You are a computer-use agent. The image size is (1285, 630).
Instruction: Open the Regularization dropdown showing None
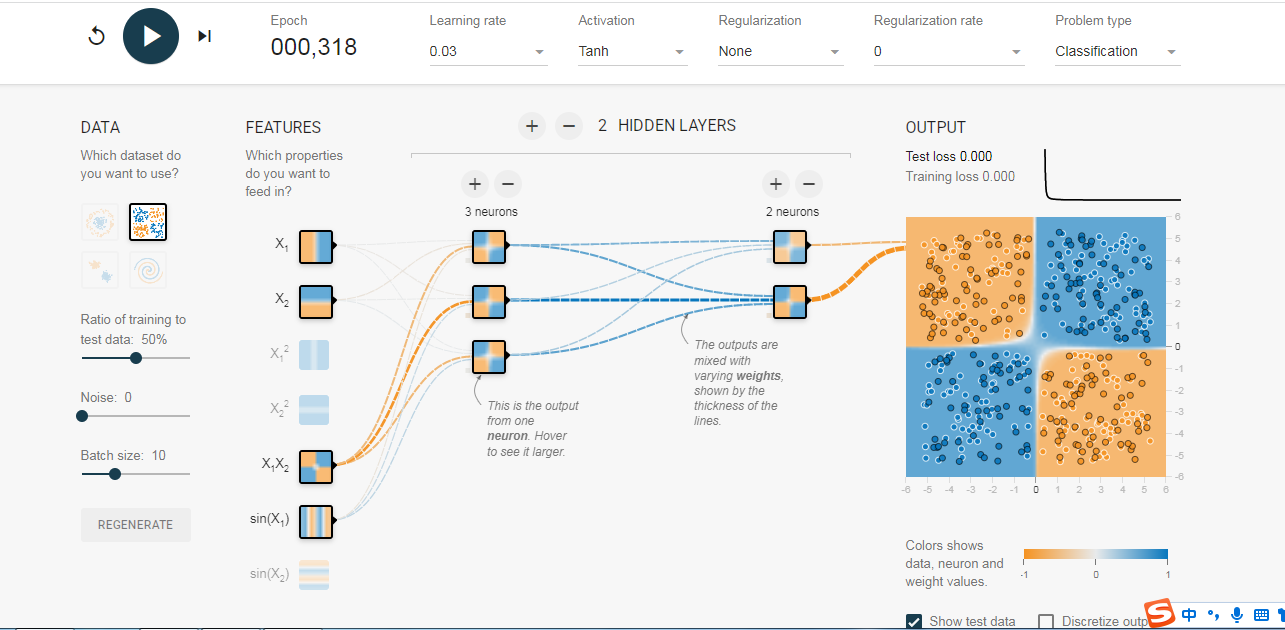click(780, 51)
